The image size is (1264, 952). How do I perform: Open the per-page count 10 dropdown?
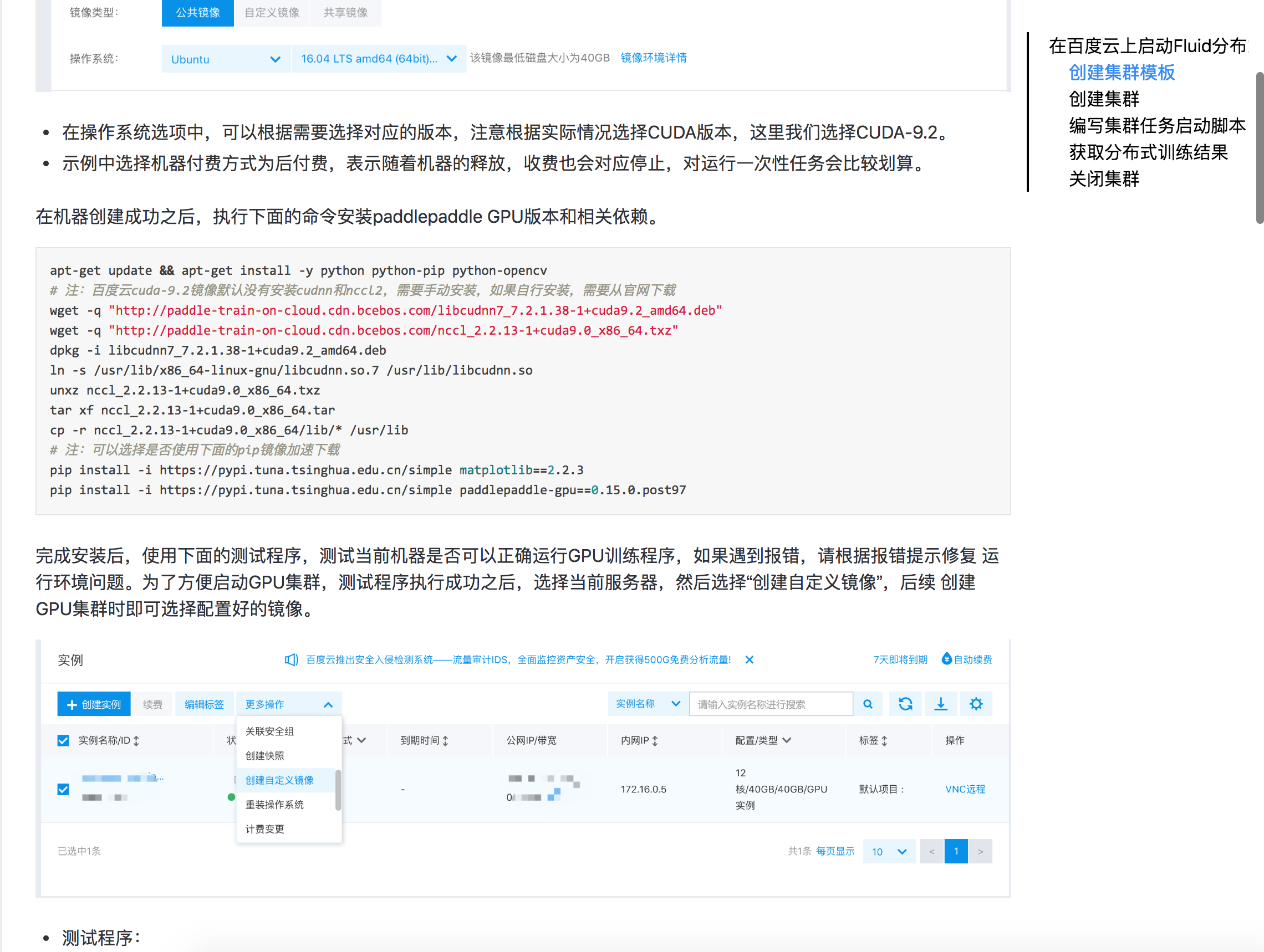coord(889,852)
